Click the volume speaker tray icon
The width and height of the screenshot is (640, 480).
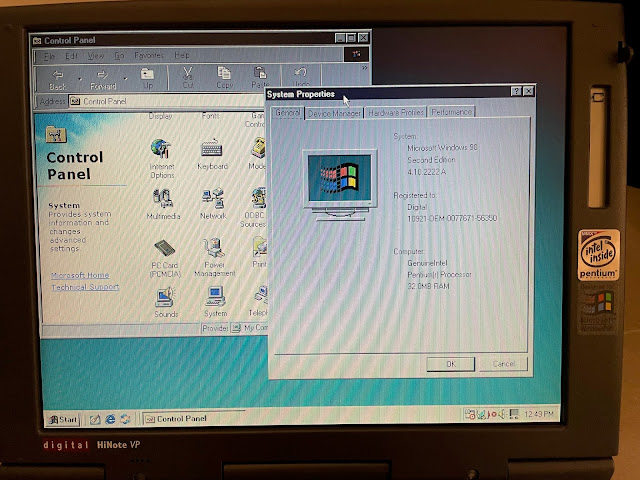(x=502, y=414)
